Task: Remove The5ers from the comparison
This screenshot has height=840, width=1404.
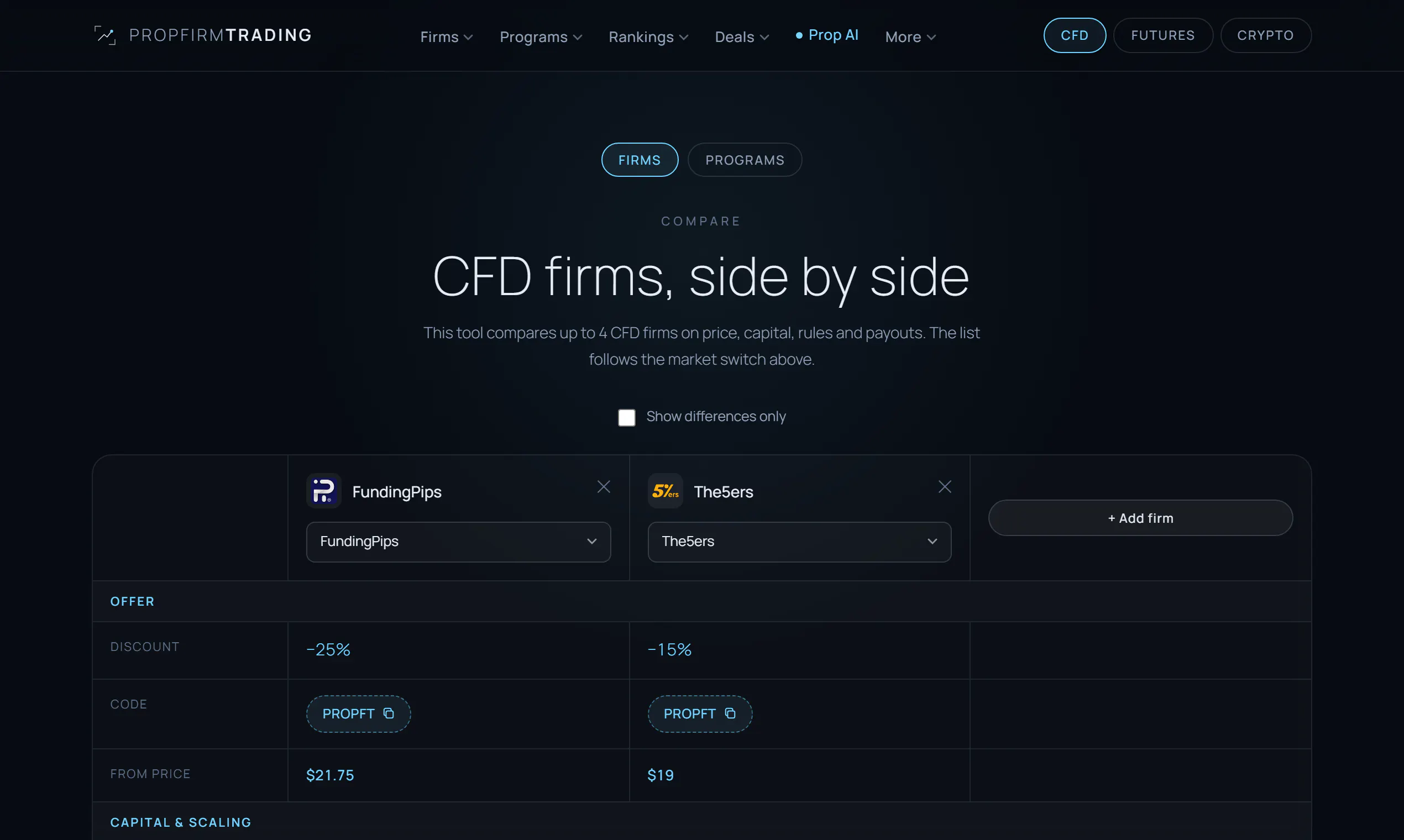Action: 945,487
